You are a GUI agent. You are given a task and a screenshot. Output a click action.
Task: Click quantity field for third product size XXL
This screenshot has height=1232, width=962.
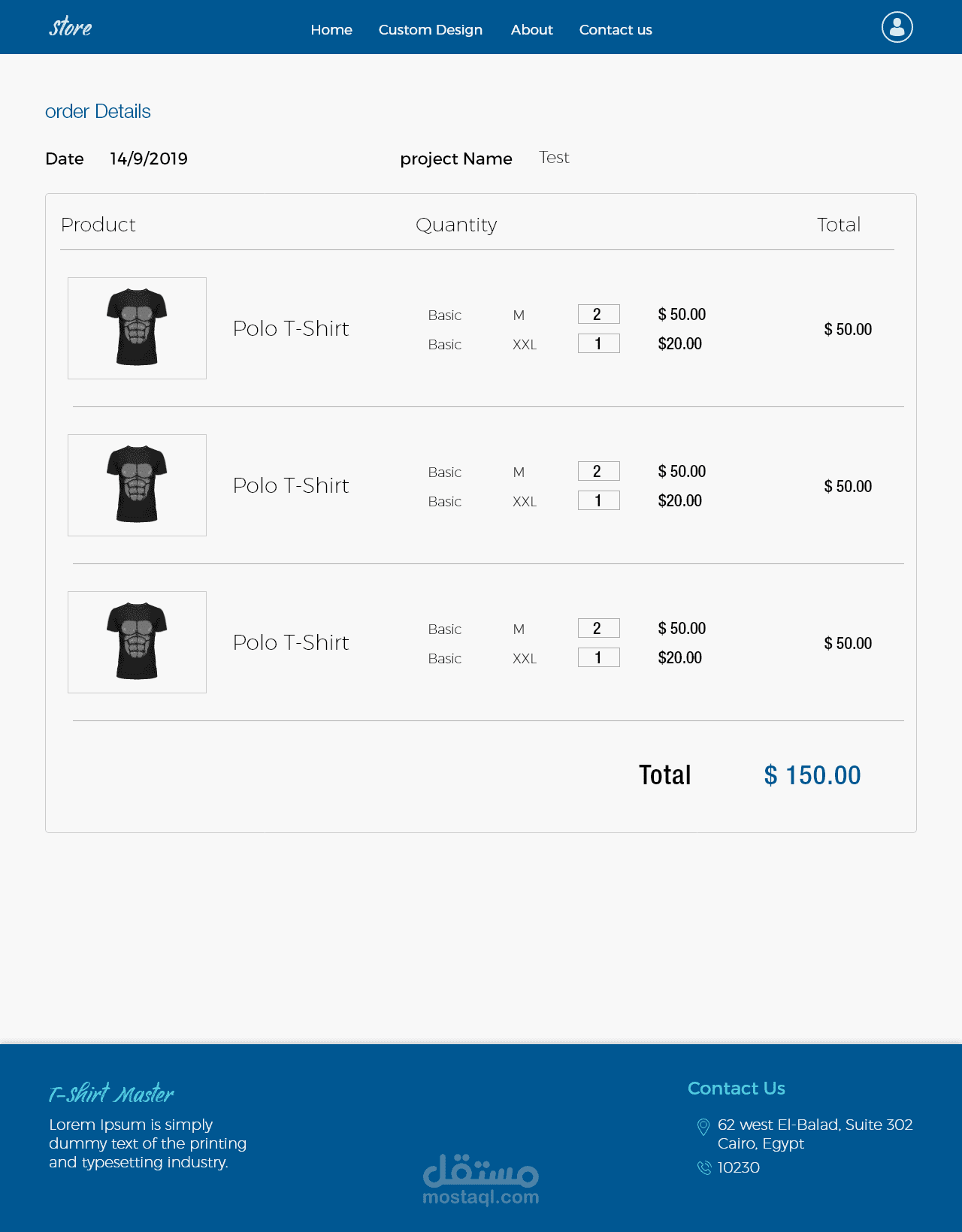598,657
